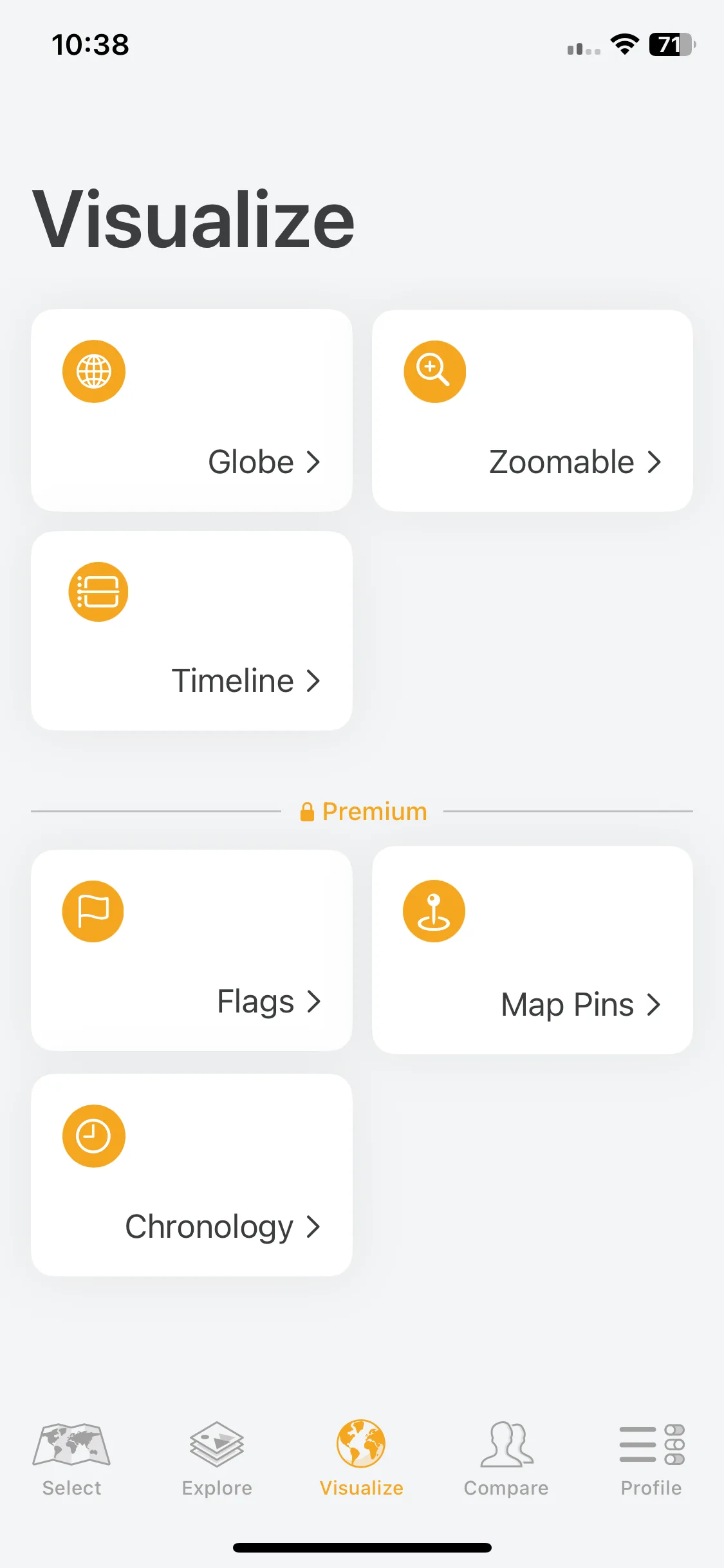
Task: Open the chevron next to Chronology
Action: pyautogui.click(x=313, y=1227)
